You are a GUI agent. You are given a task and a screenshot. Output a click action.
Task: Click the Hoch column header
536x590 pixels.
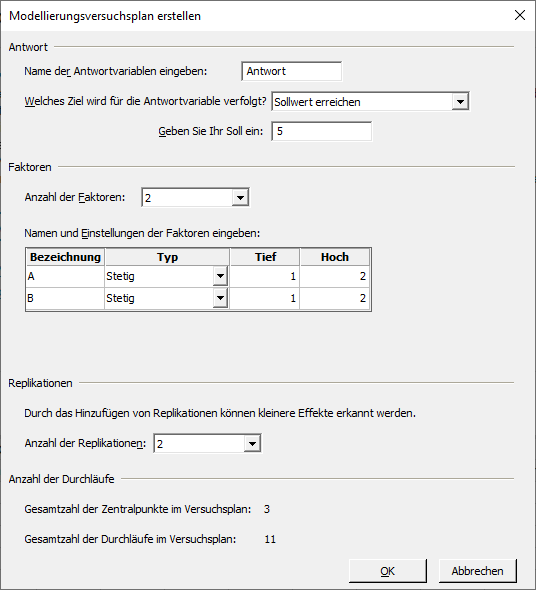tap(334, 257)
